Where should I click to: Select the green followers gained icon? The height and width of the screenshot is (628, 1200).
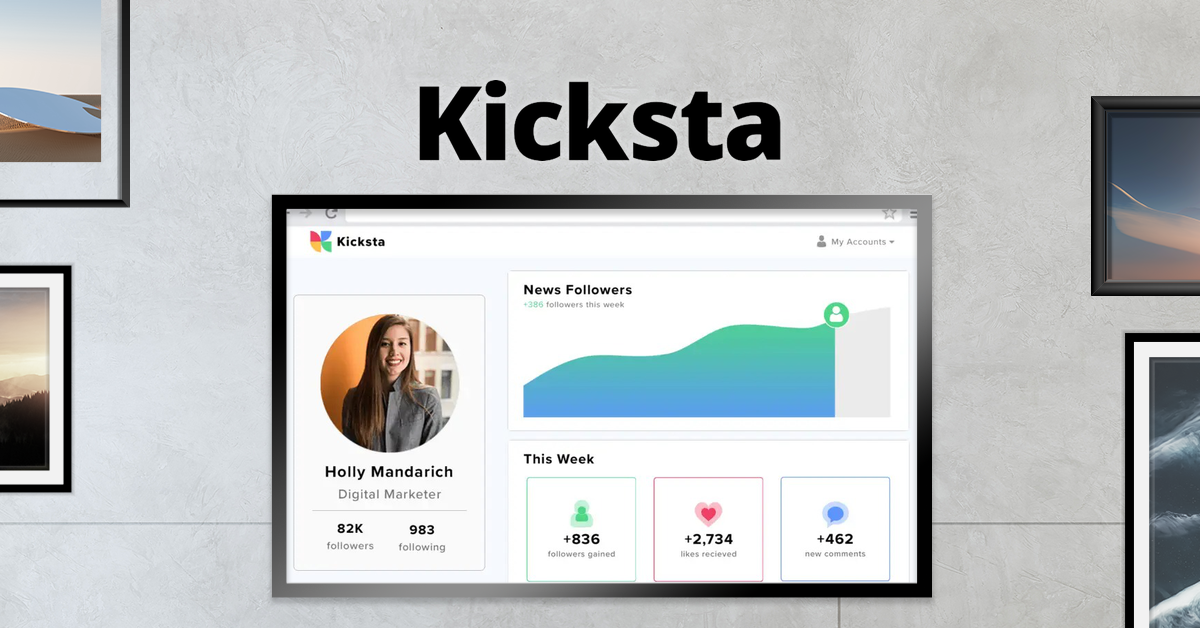[581, 513]
